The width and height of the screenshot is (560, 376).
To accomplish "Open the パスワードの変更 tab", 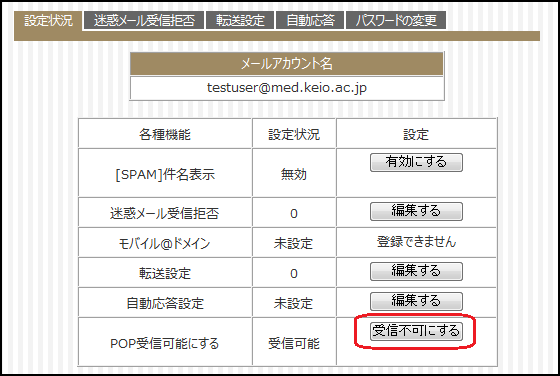I will (396, 20).
